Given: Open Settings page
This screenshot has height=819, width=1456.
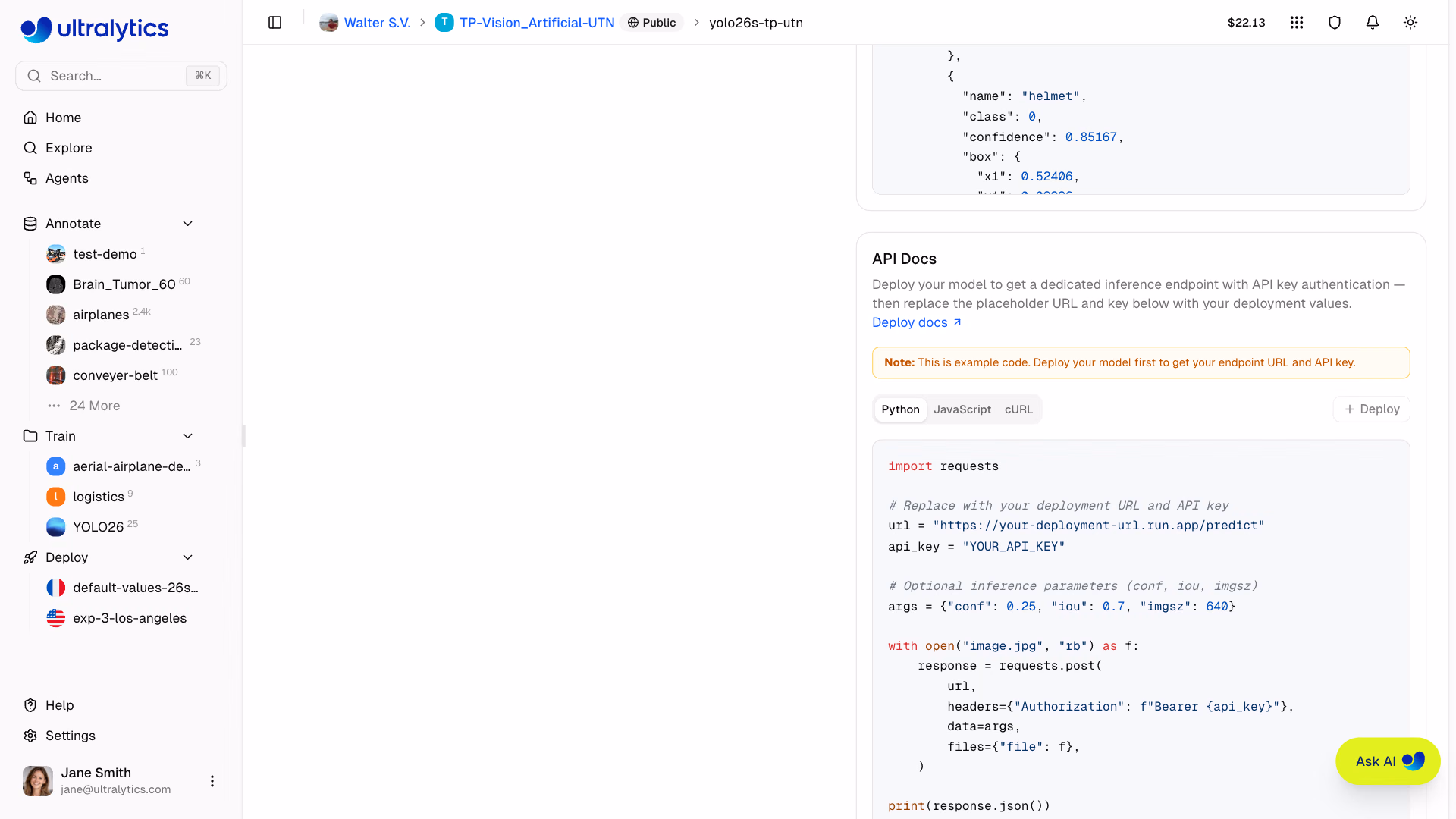Looking at the screenshot, I should click(x=70, y=736).
